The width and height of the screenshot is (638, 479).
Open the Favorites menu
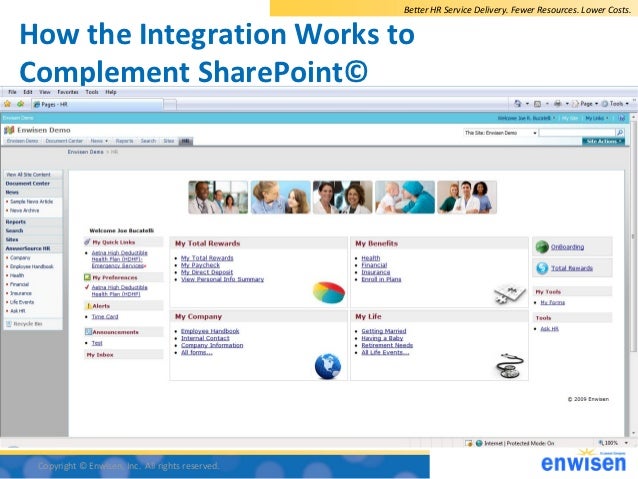pos(68,92)
